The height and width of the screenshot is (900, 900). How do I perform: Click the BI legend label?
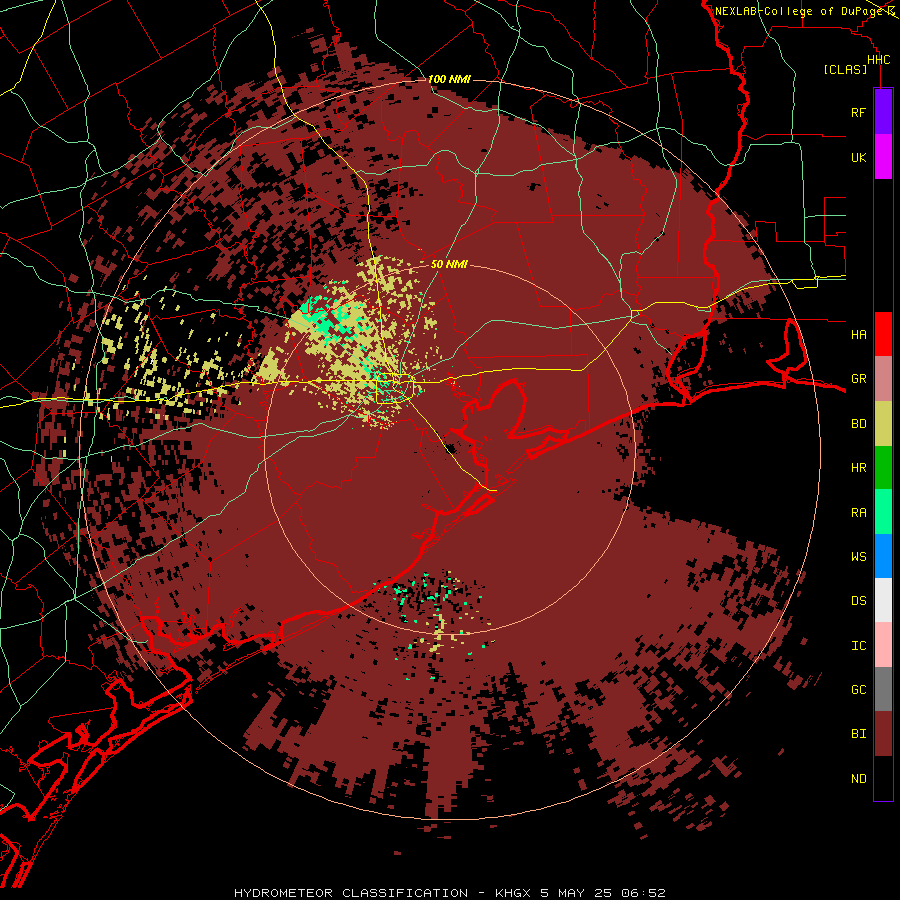pyautogui.click(x=858, y=734)
